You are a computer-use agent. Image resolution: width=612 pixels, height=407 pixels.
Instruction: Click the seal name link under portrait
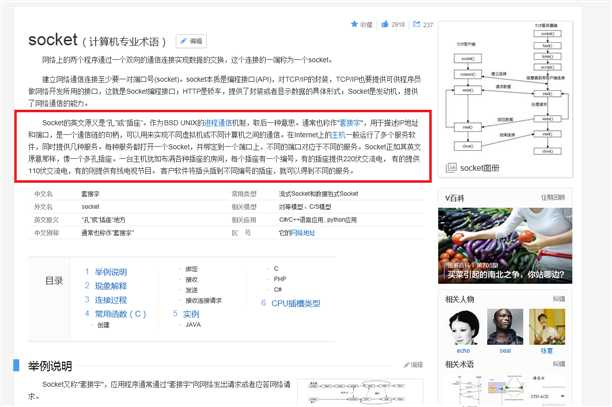pos(505,350)
